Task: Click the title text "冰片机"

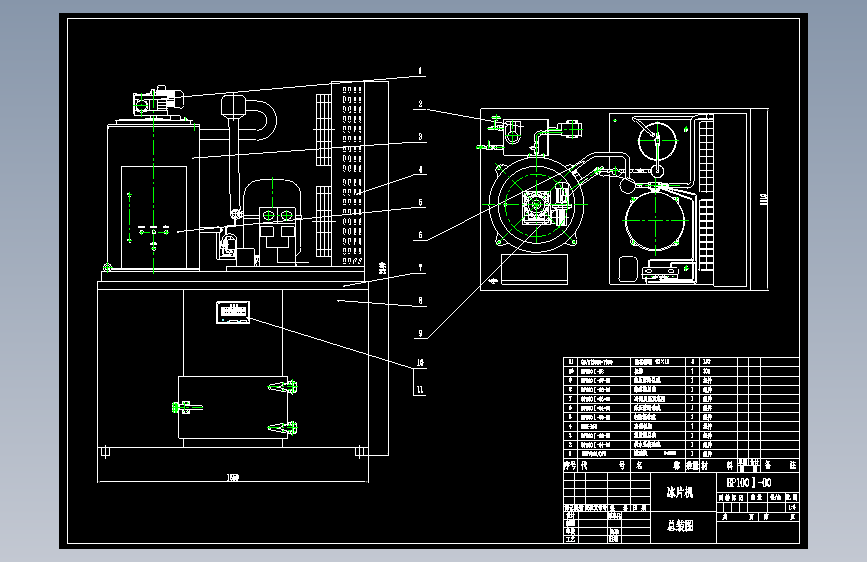Action: pos(680,492)
